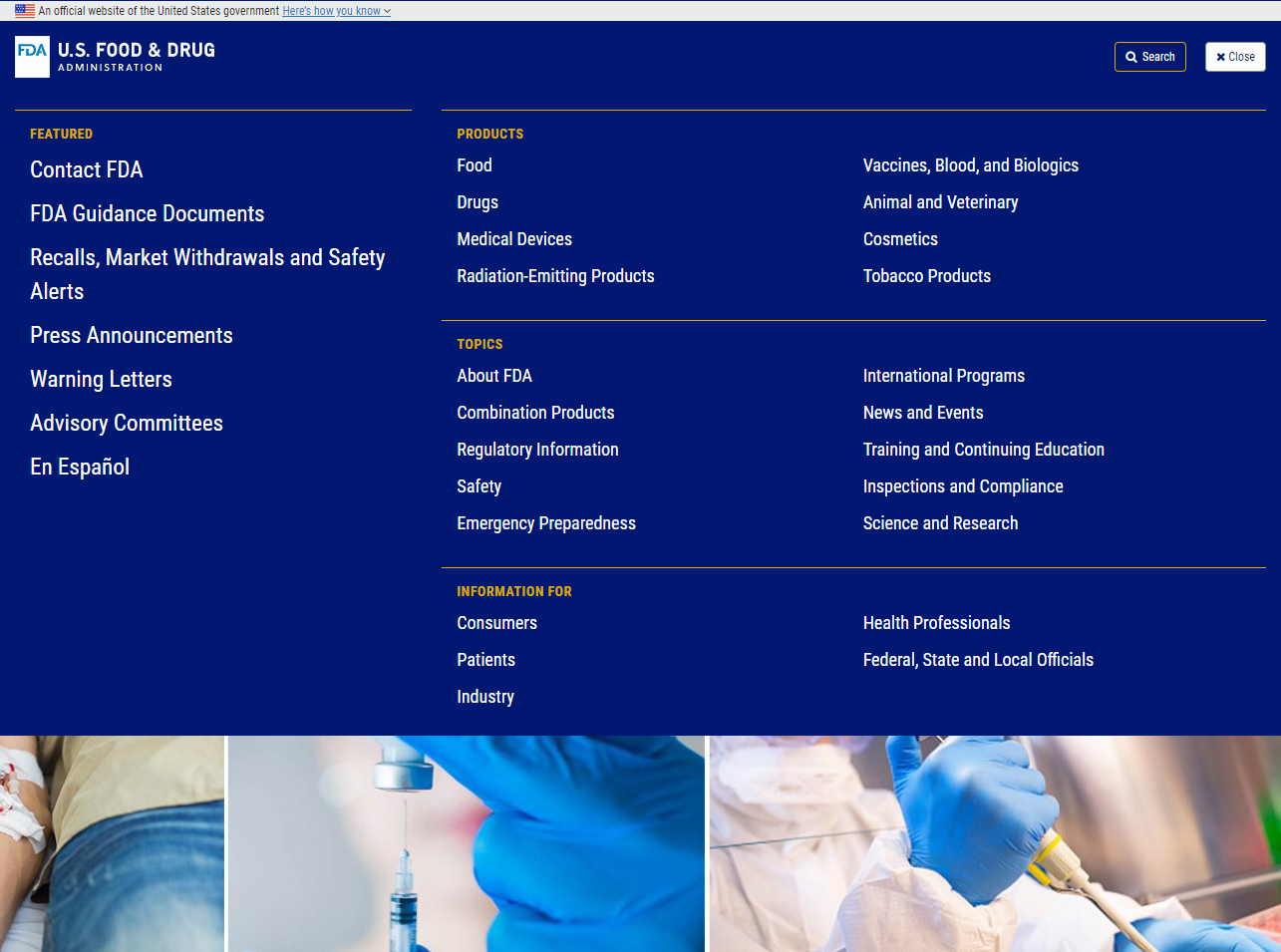Viewport: 1281px width, 952px height.
Task: Click the US flag icon in banner
Action: click(25, 11)
